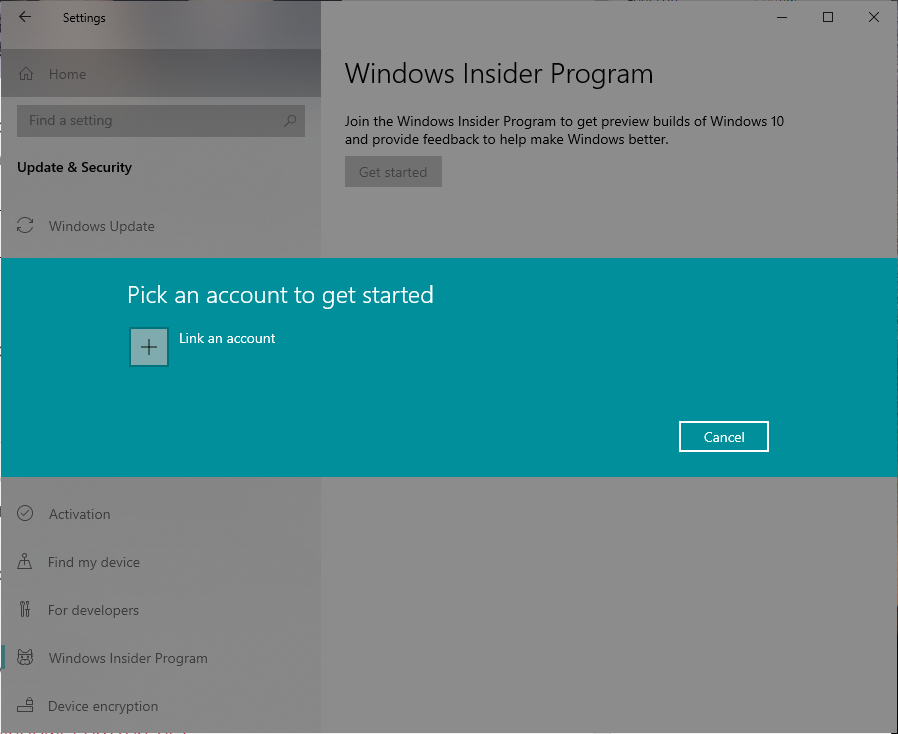This screenshot has width=898, height=734.
Task: Click the Activation checkmark circle icon
Action: click(x=26, y=514)
